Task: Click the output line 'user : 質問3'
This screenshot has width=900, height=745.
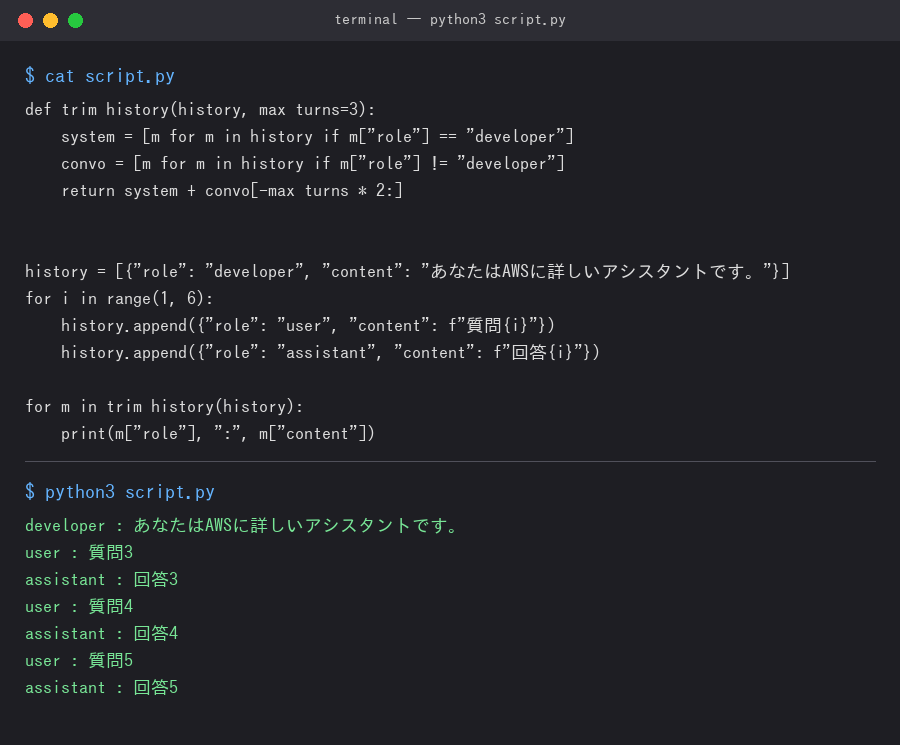Action: click(x=79, y=553)
